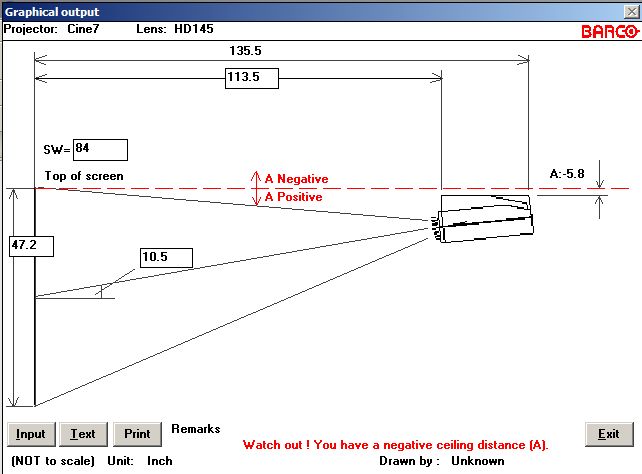Open the Text output button

click(83, 434)
